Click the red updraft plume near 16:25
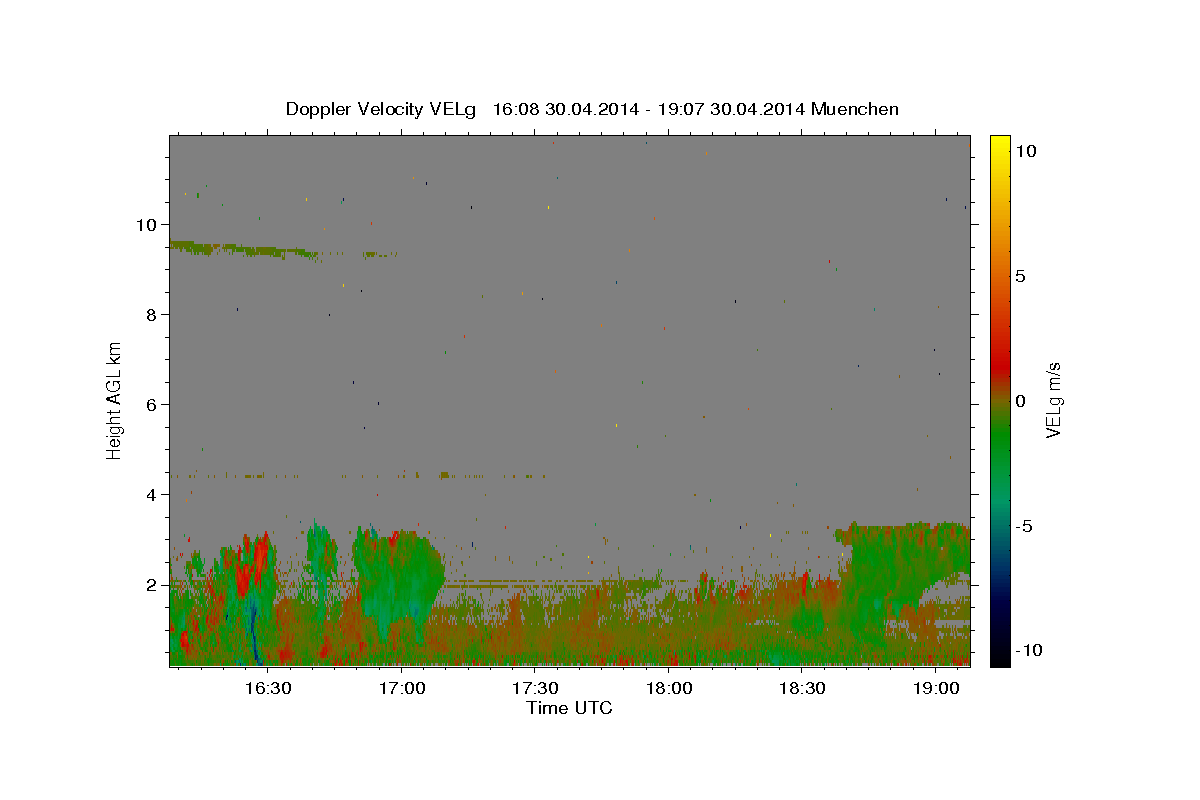The image size is (1200, 800). click(253, 565)
